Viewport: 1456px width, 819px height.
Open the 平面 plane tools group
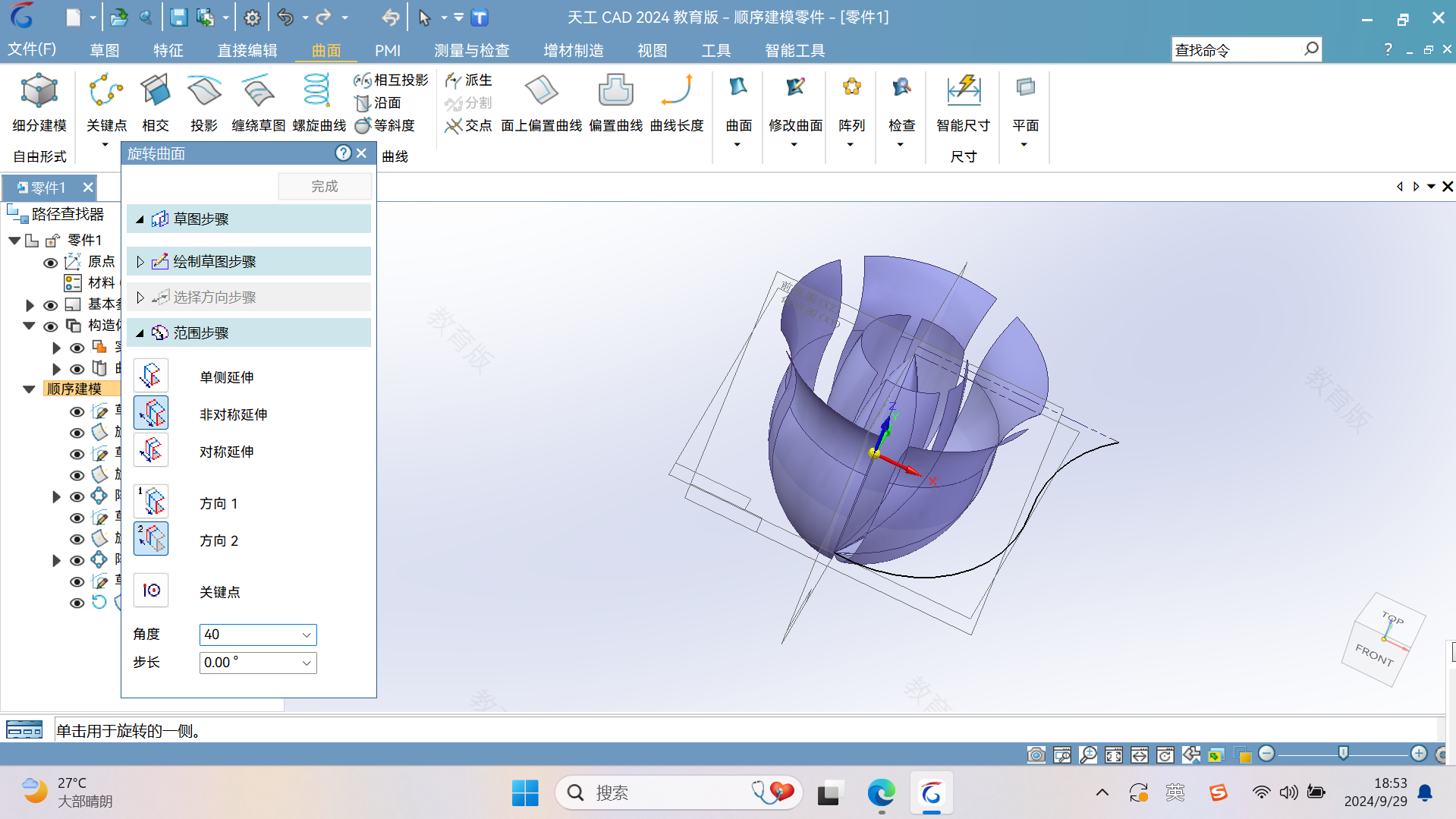click(1025, 111)
